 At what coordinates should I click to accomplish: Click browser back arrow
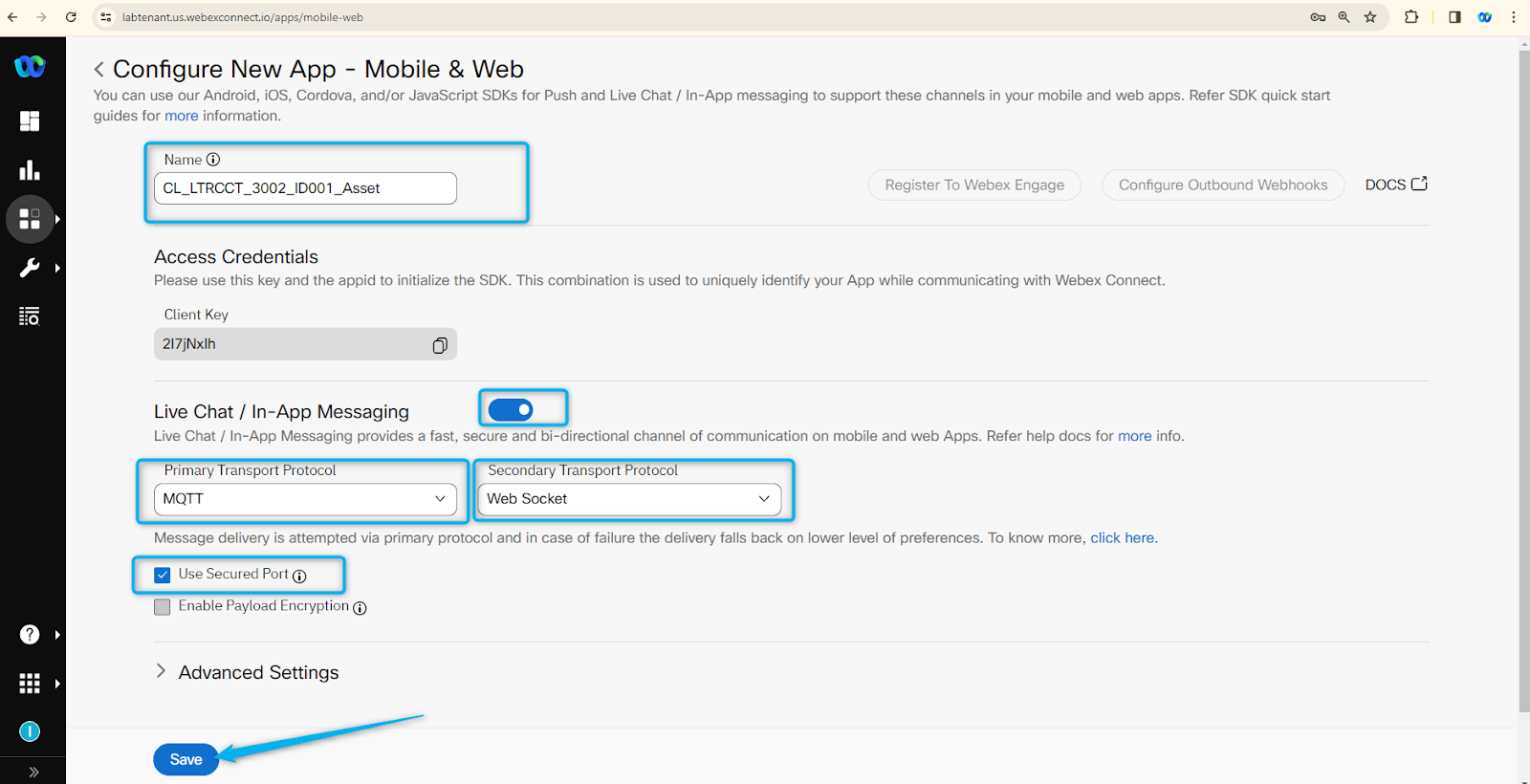tap(12, 17)
